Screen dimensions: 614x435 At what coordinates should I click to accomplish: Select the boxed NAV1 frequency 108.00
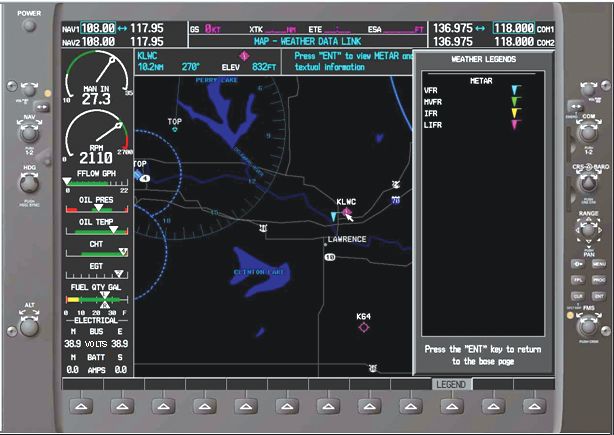(98, 28)
